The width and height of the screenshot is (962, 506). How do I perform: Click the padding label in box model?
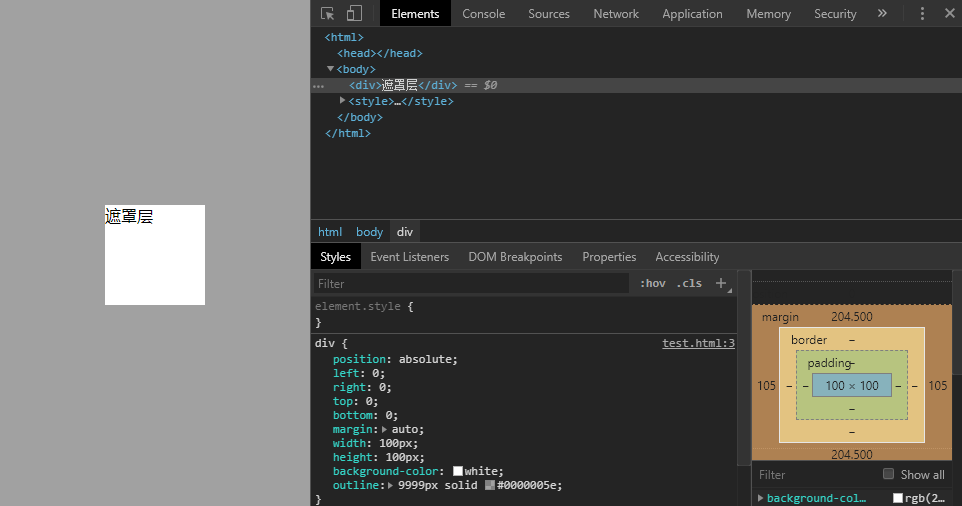pyautogui.click(x=829, y=363)
